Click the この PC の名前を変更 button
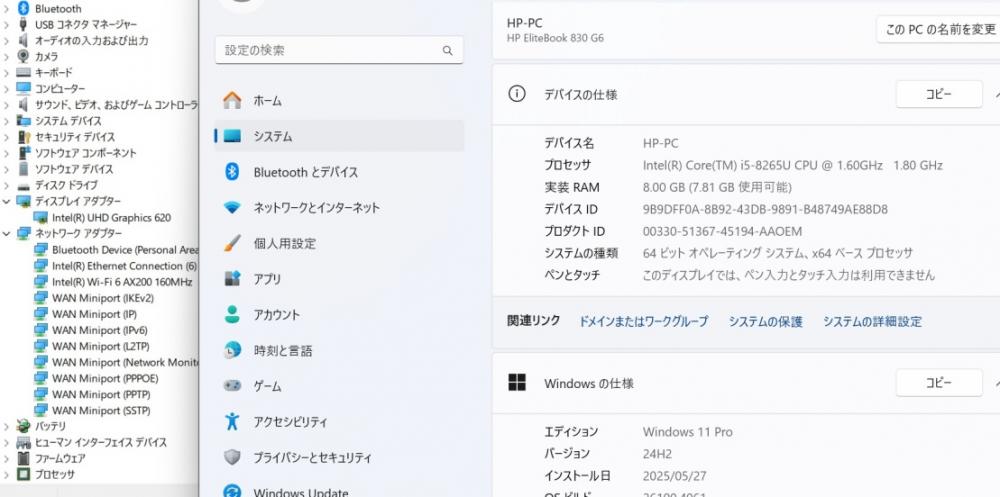This screenshot has width=1000, height=497. point(938,29)
